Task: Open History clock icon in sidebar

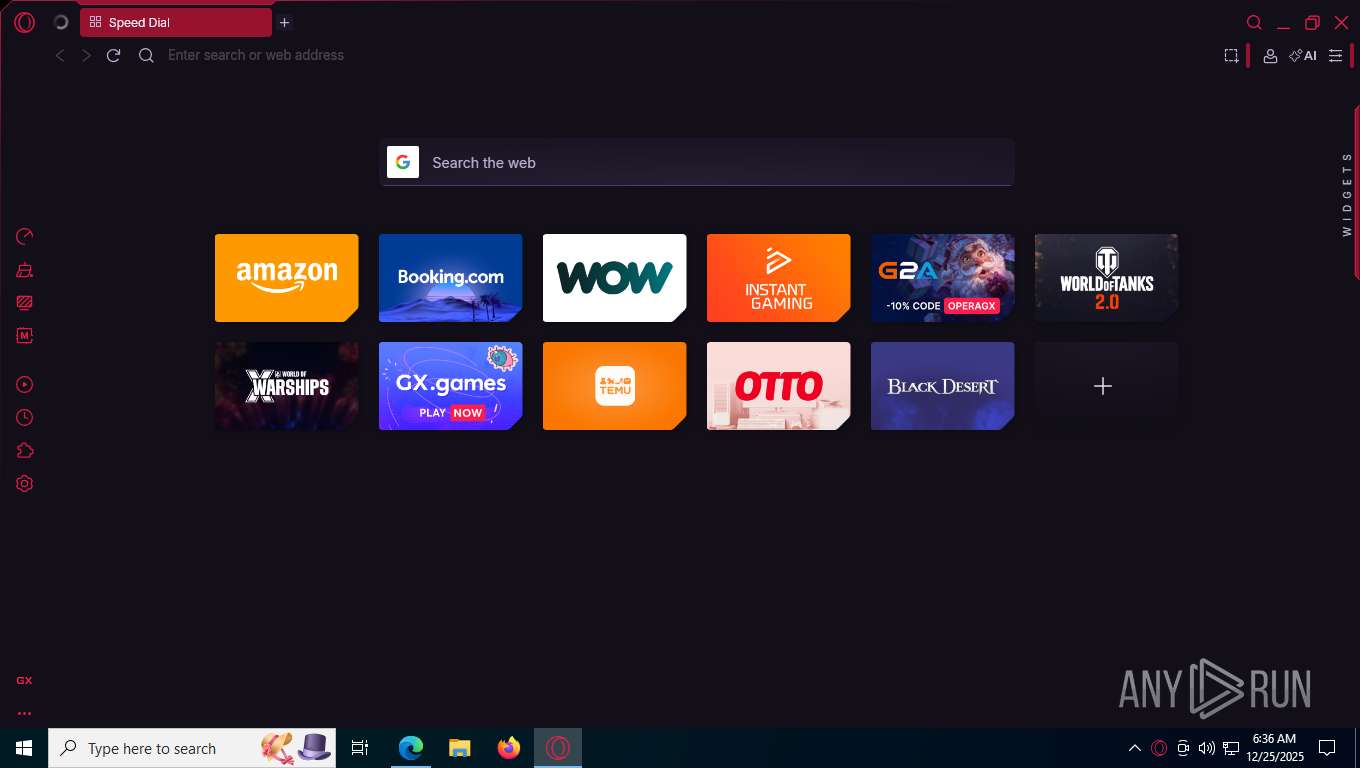Action: pos(25,417)
